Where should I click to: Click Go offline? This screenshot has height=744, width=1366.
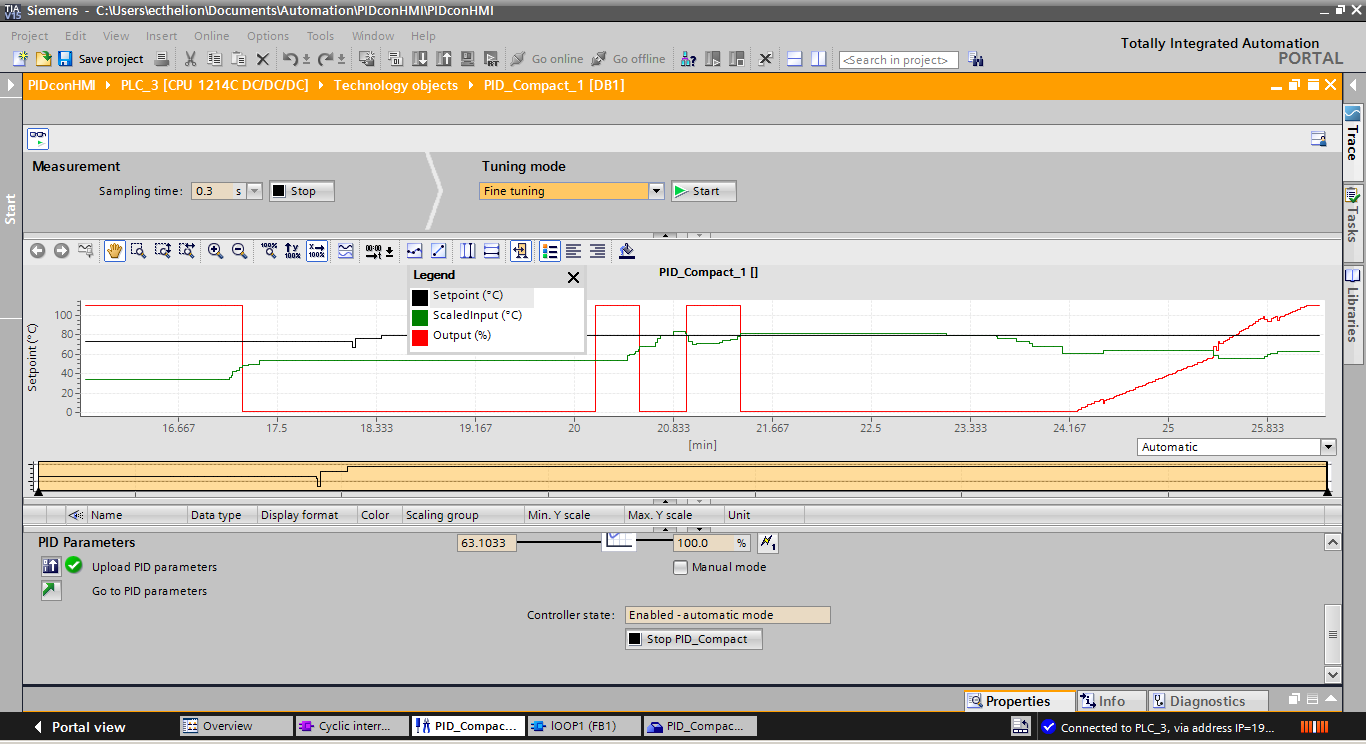(628, 59)
